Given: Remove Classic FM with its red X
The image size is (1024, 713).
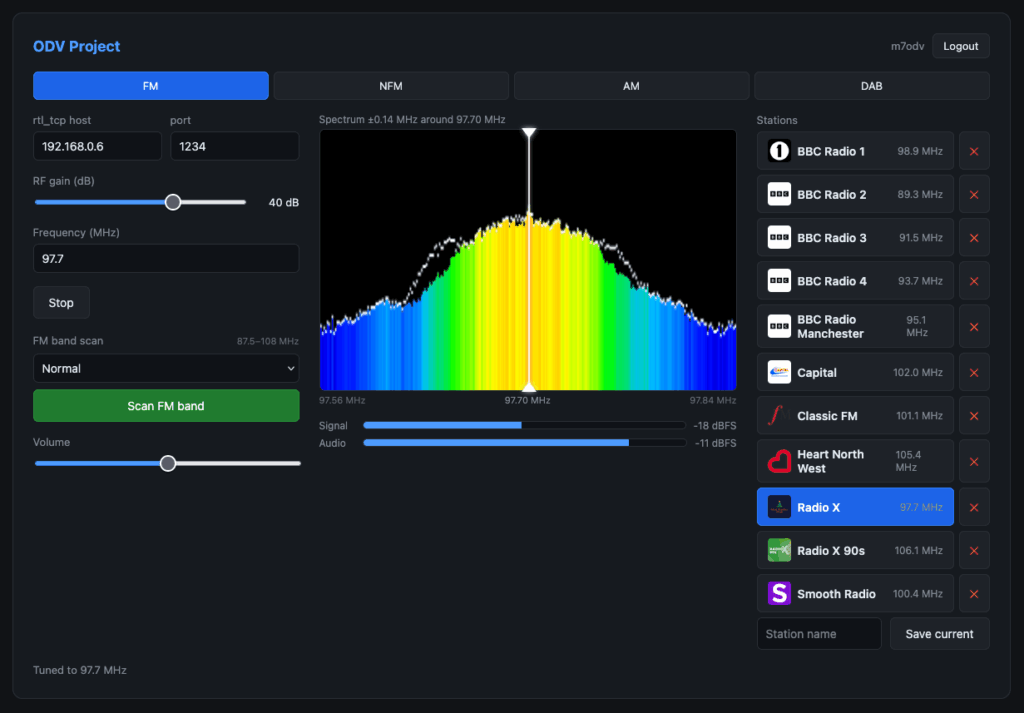Looking at the screenshot, I should coord(974,416).
